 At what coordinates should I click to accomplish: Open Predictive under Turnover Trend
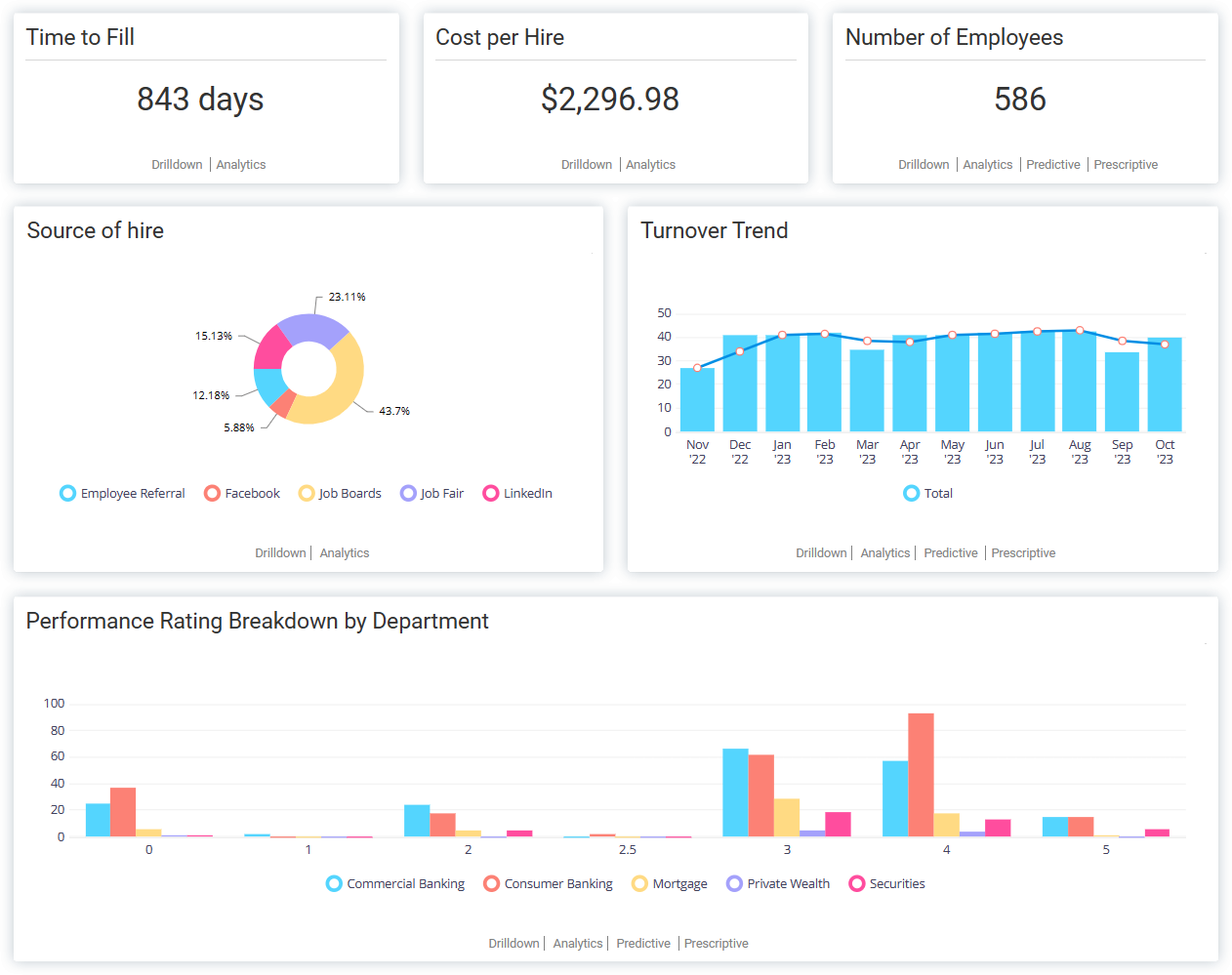[951, 553]
